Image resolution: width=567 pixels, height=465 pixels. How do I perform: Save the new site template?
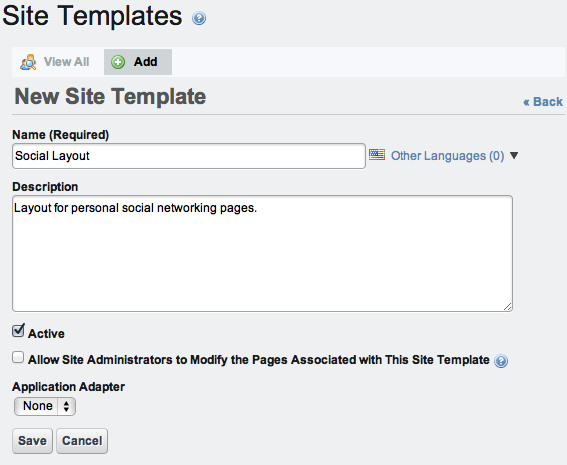click(32, 441)
